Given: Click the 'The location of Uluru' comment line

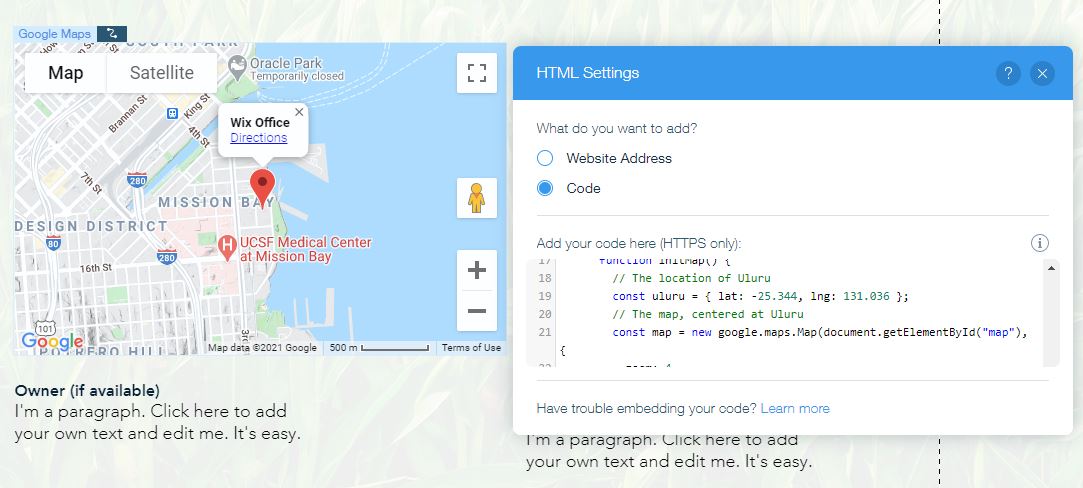Looking at the screenshot, I should (x=691, y=278).
